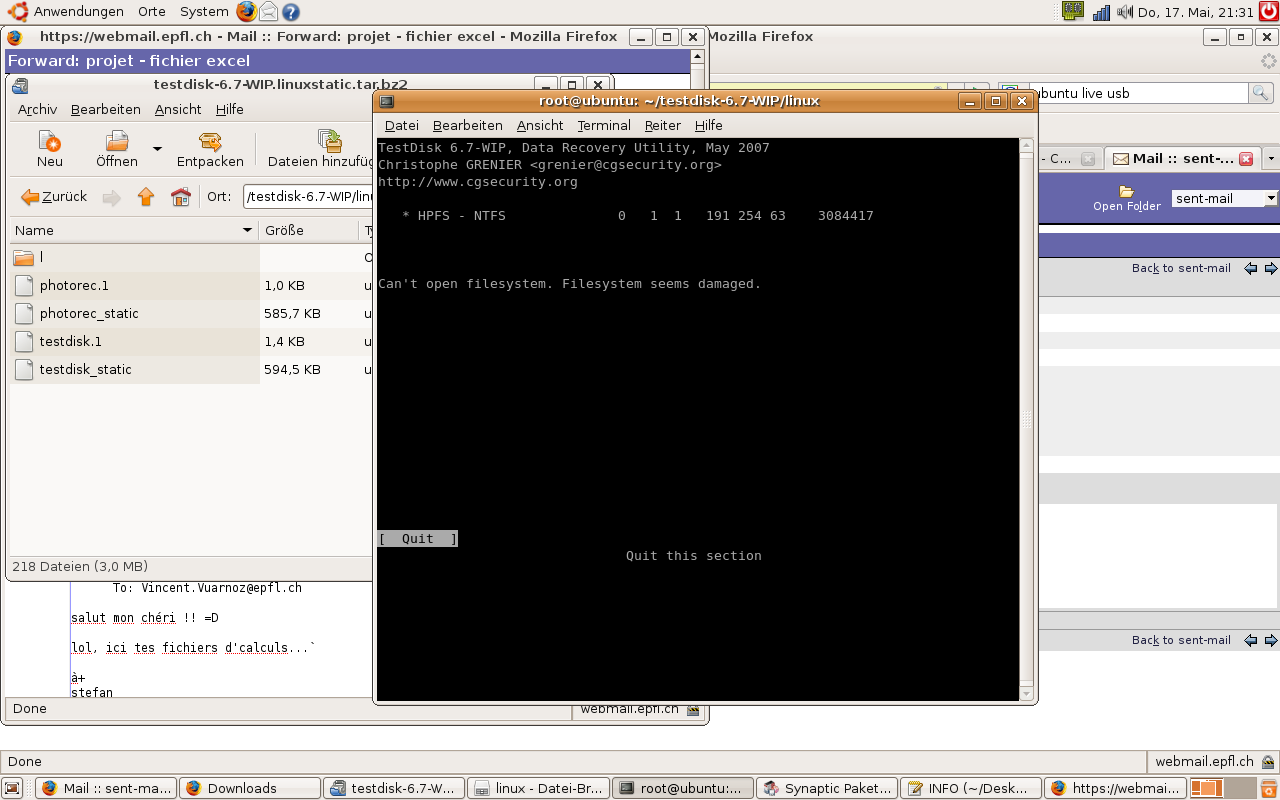This screenshot has width=1280, height=800.
Task: Click the volume speaker icon
Action: point(1125,12)
